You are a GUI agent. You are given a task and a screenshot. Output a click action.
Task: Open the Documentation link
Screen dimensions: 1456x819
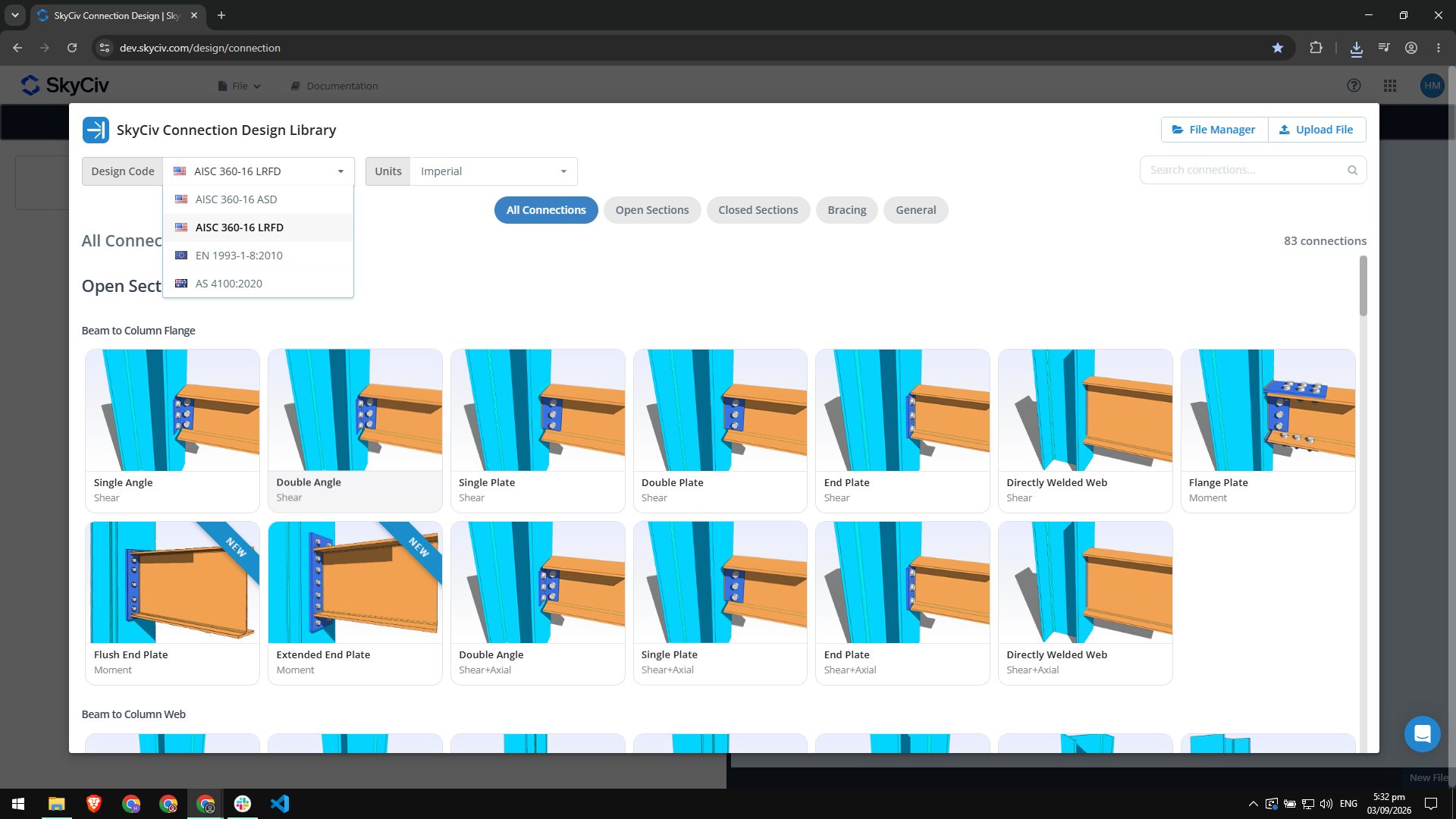point(334,86)
